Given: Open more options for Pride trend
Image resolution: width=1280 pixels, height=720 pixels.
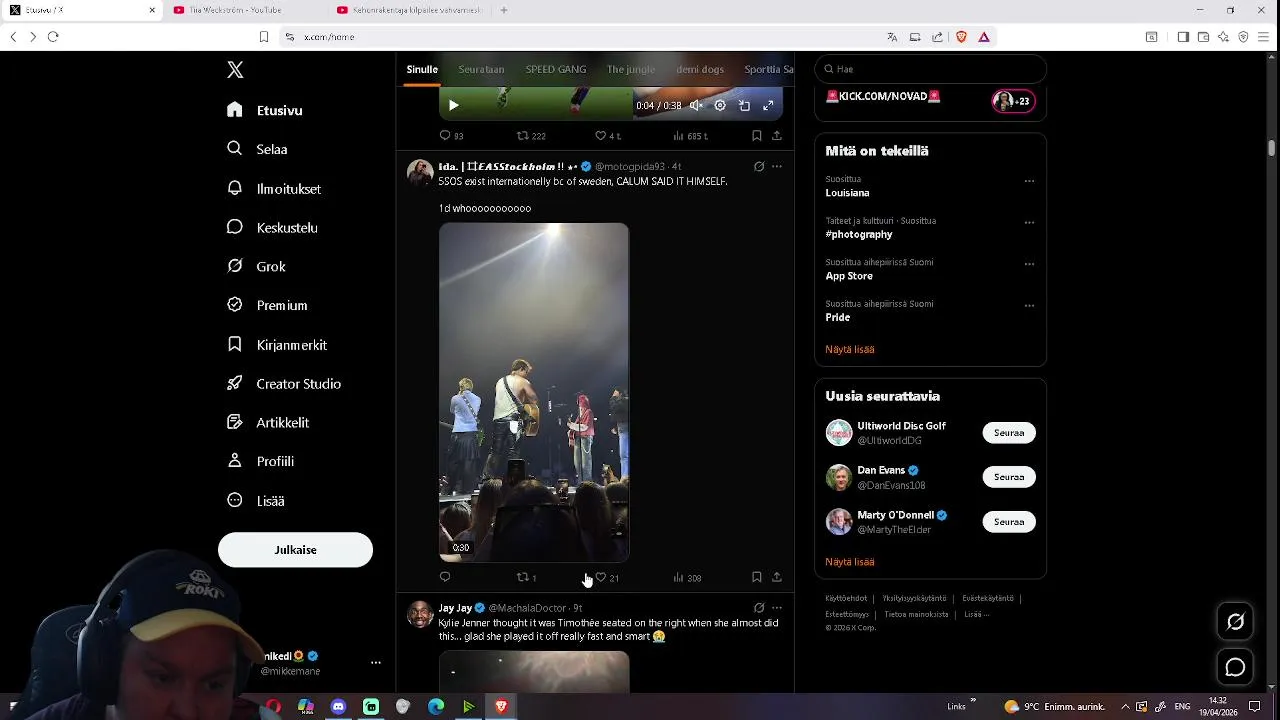Looking at the screenshot, I should point(1029,306).
